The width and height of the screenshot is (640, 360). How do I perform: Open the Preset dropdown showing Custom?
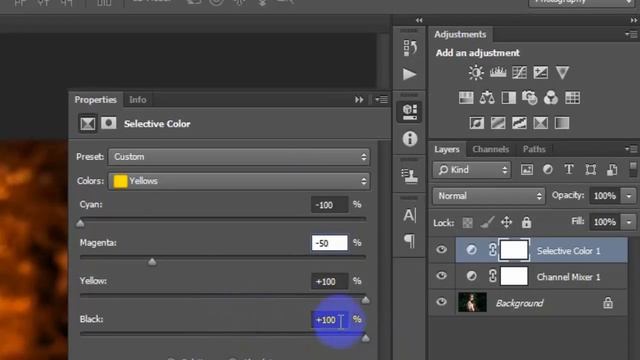pos(239,157)
